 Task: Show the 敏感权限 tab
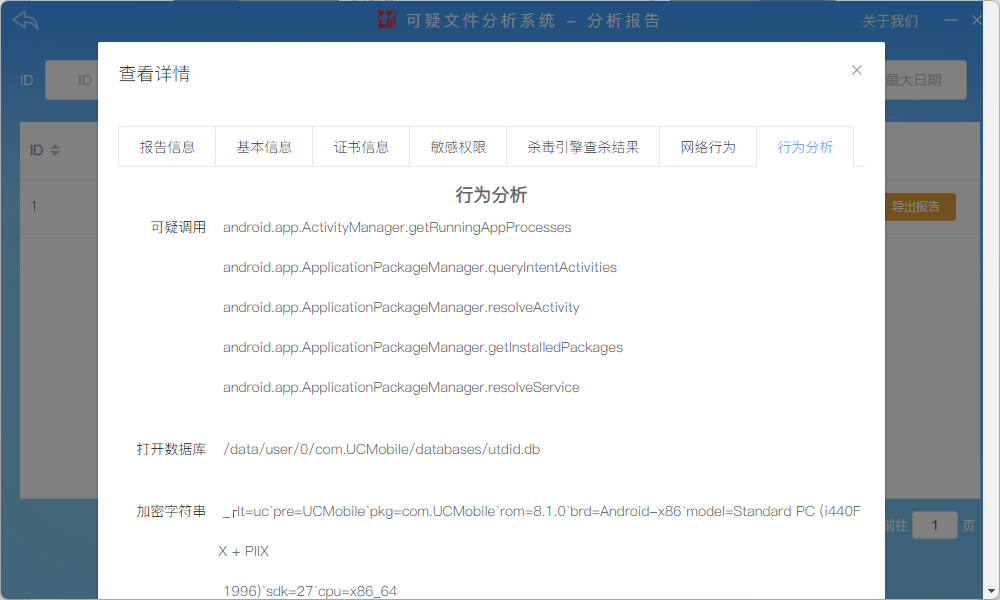point(458,147)
